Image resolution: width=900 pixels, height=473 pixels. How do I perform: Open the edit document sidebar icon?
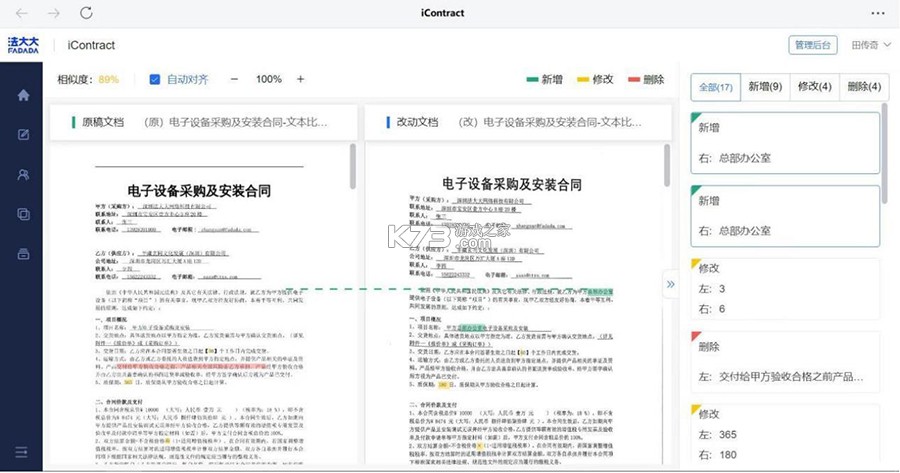[23, 135]
